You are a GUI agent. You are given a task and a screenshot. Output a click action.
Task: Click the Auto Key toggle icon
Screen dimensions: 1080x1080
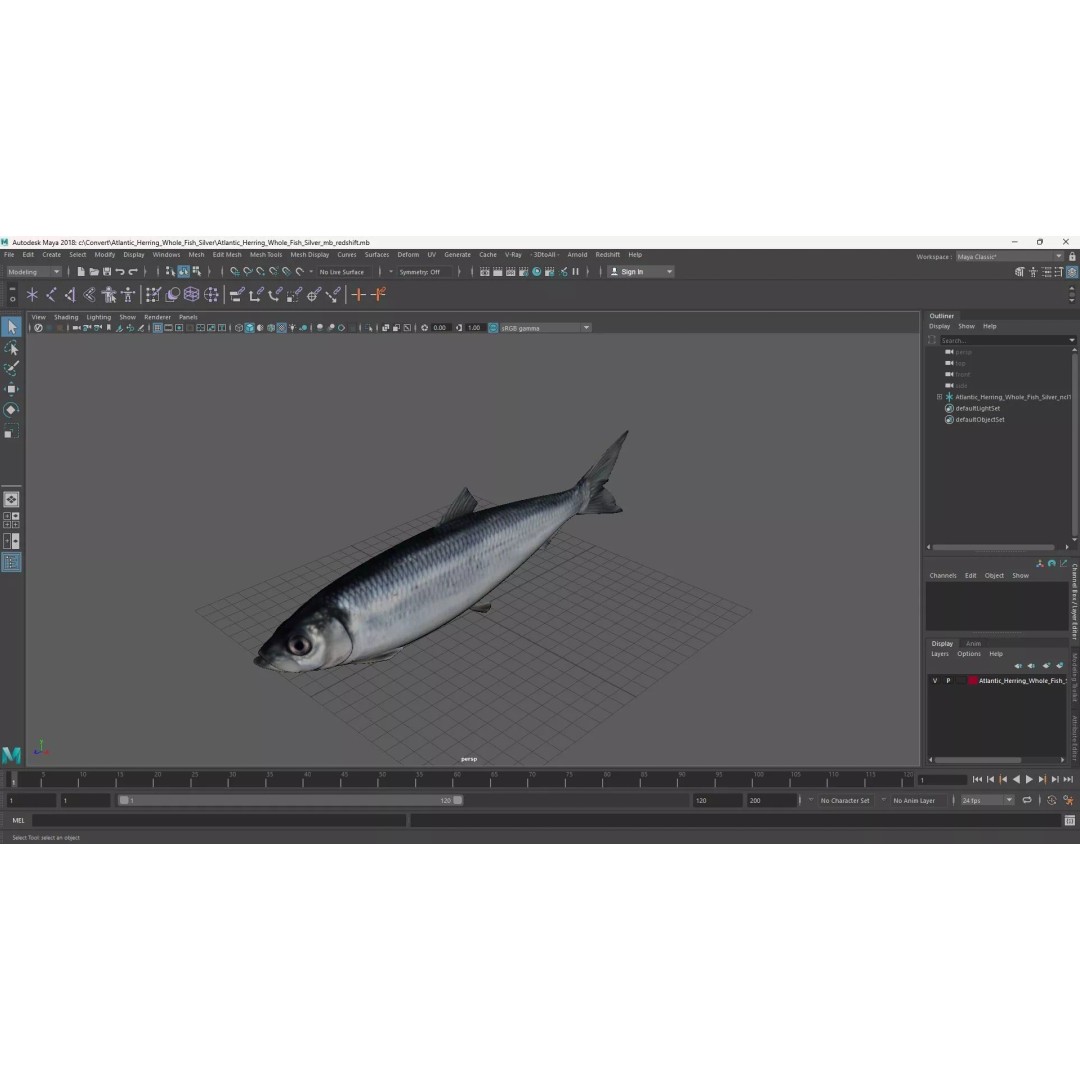(1052, 800)
